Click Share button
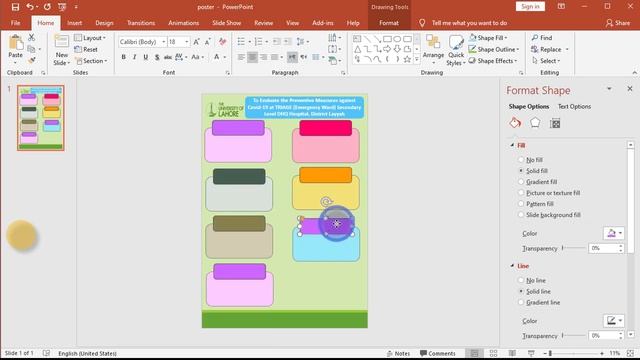 point(618,23)
